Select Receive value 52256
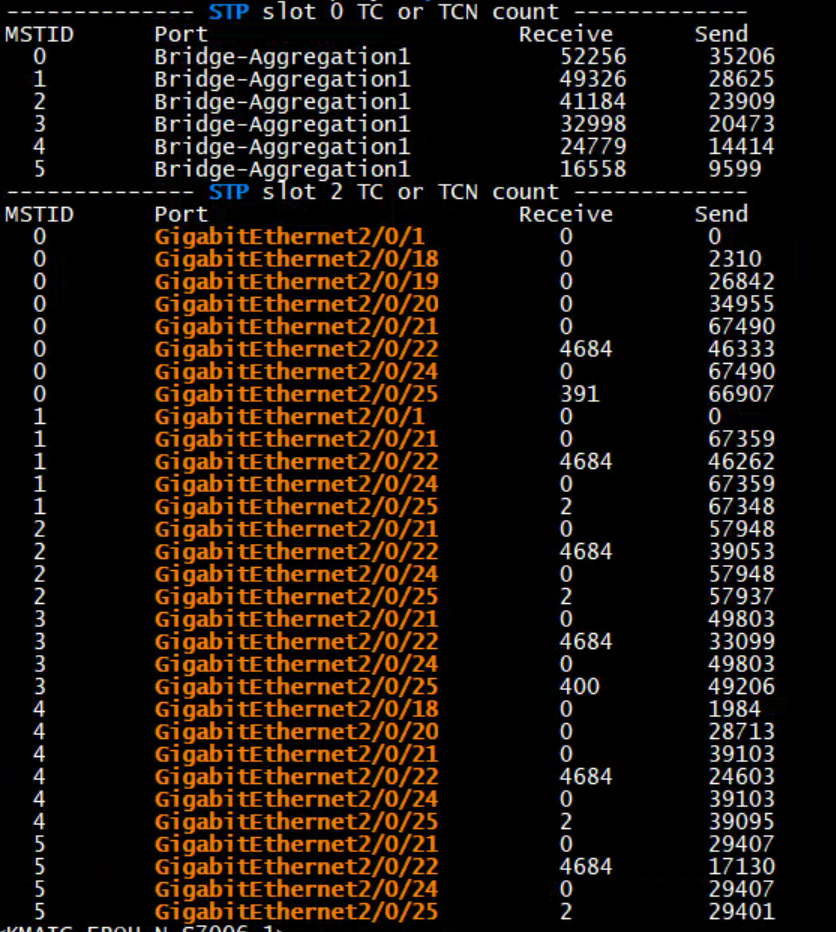This screenshot has height=932, width=836. (593, 57)
